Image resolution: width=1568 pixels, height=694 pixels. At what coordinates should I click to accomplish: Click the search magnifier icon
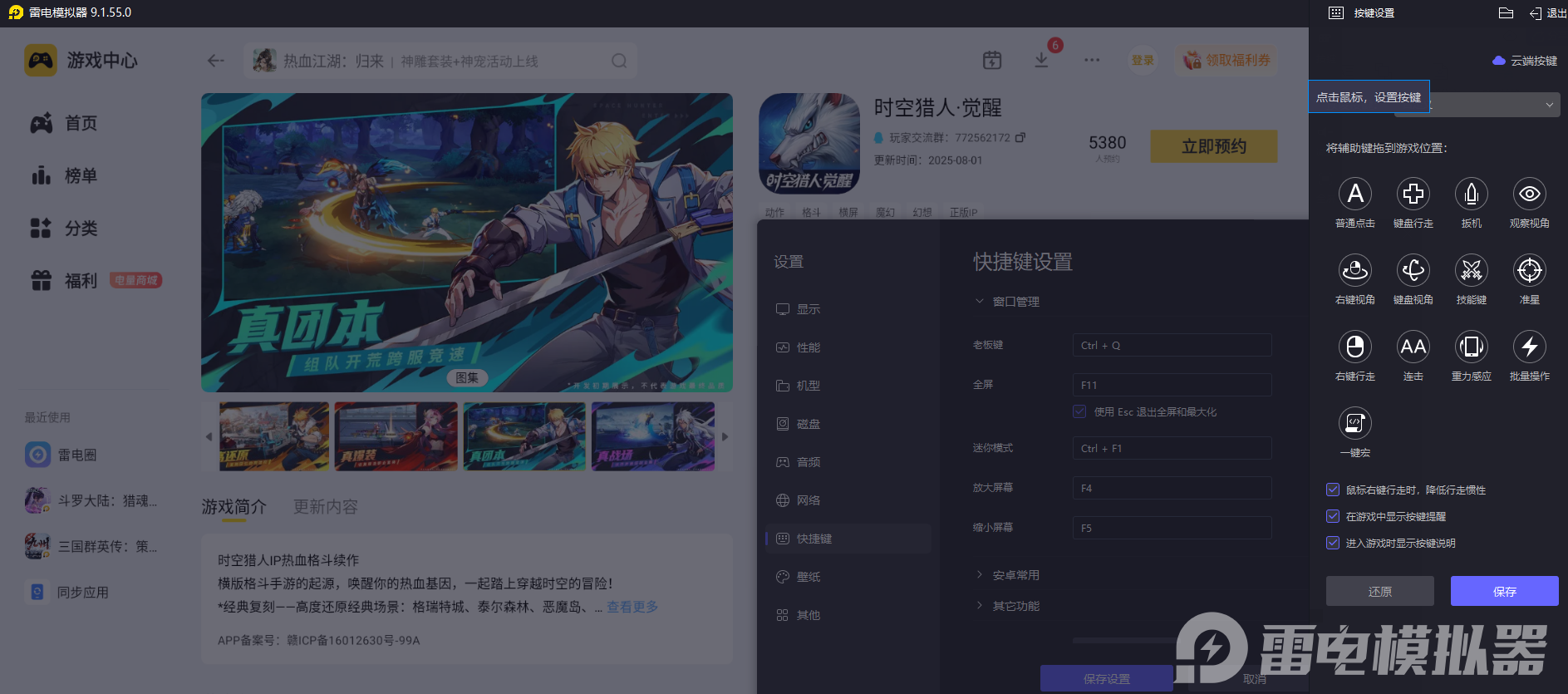619,61
